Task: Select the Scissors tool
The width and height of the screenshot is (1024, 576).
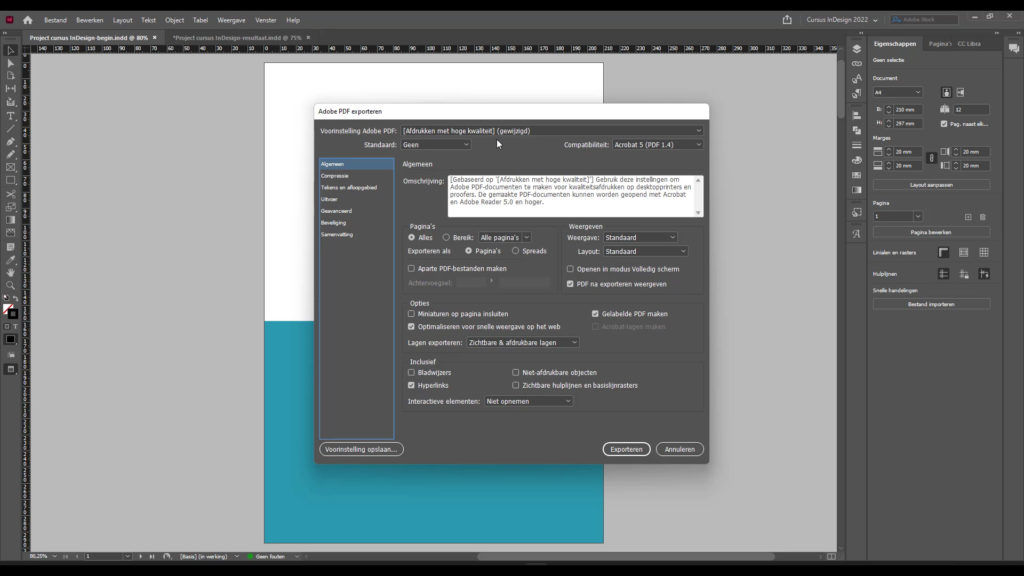Action: coord(10,194)
